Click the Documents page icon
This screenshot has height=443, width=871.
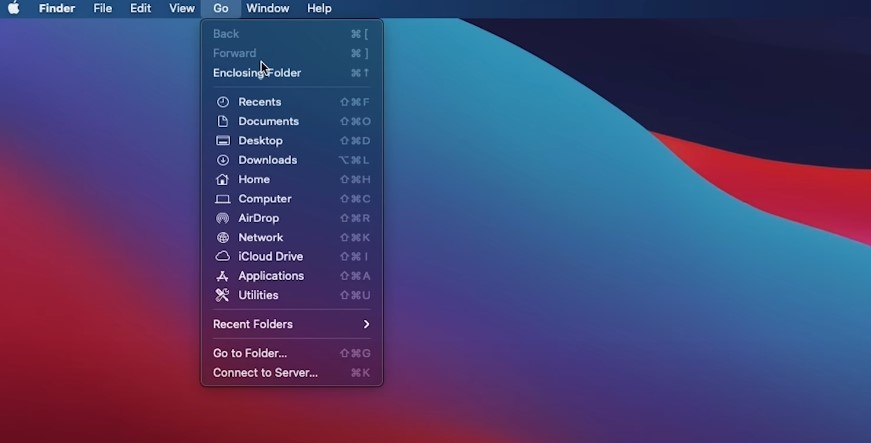(223, 122)
